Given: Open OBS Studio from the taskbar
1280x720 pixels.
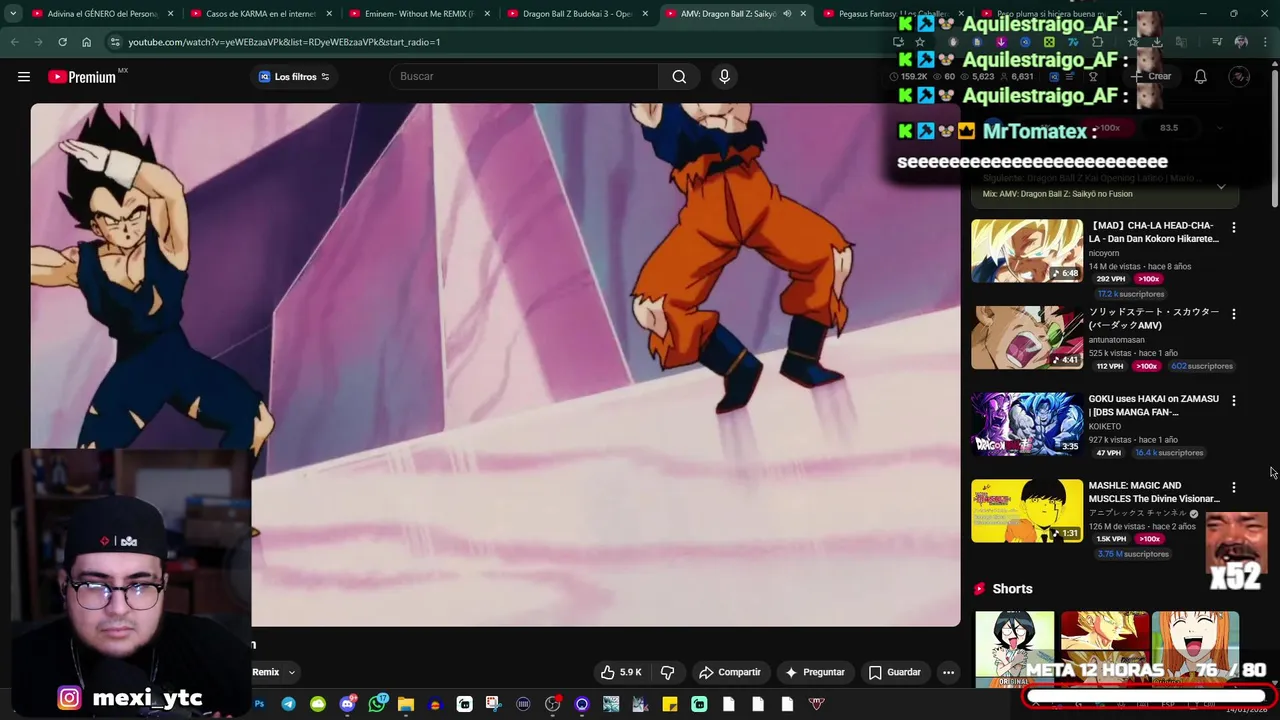Looking at the screenshot, I should coord(552,704).
